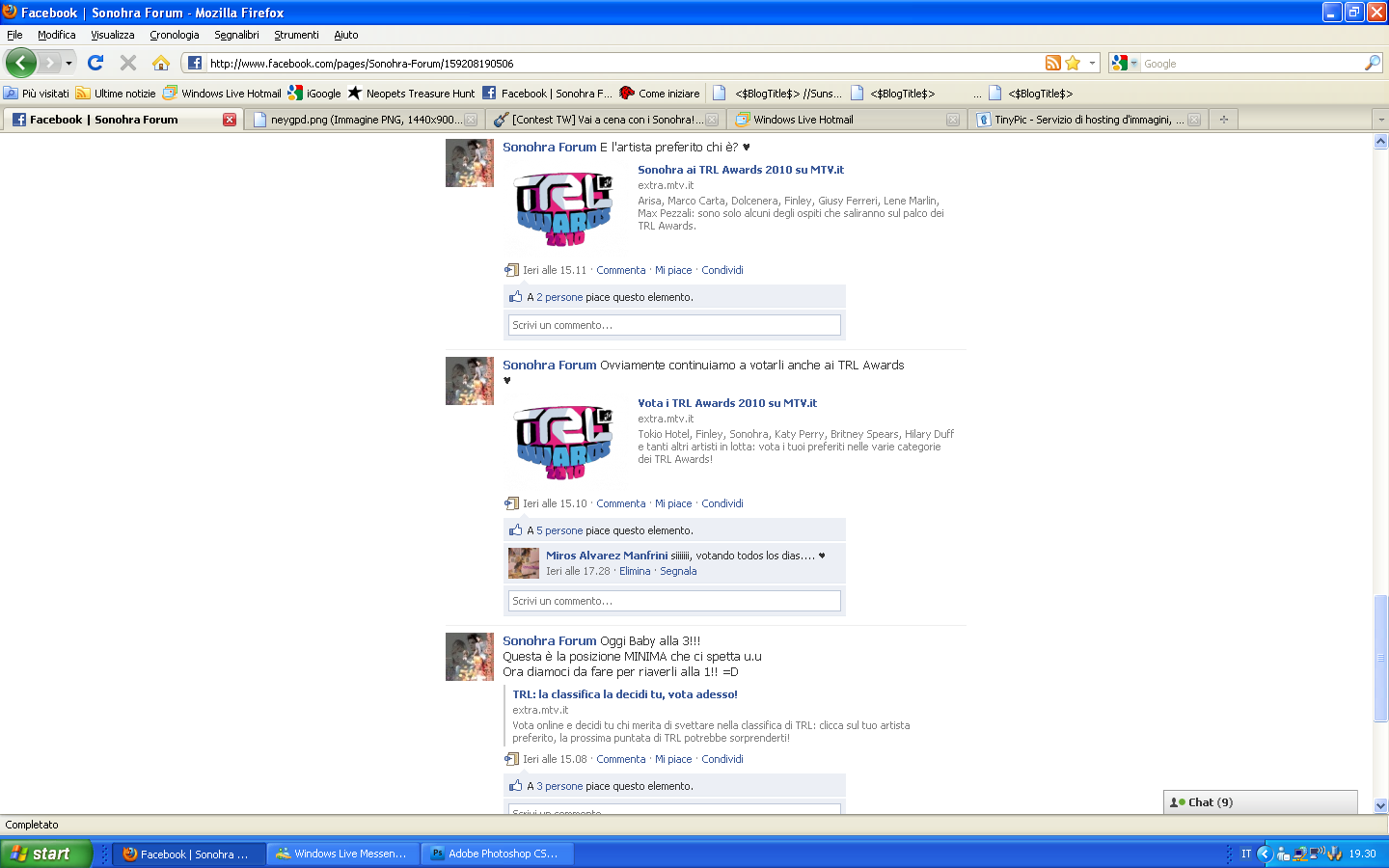Open Miros Alvarez Manfrini's profile

607,556
